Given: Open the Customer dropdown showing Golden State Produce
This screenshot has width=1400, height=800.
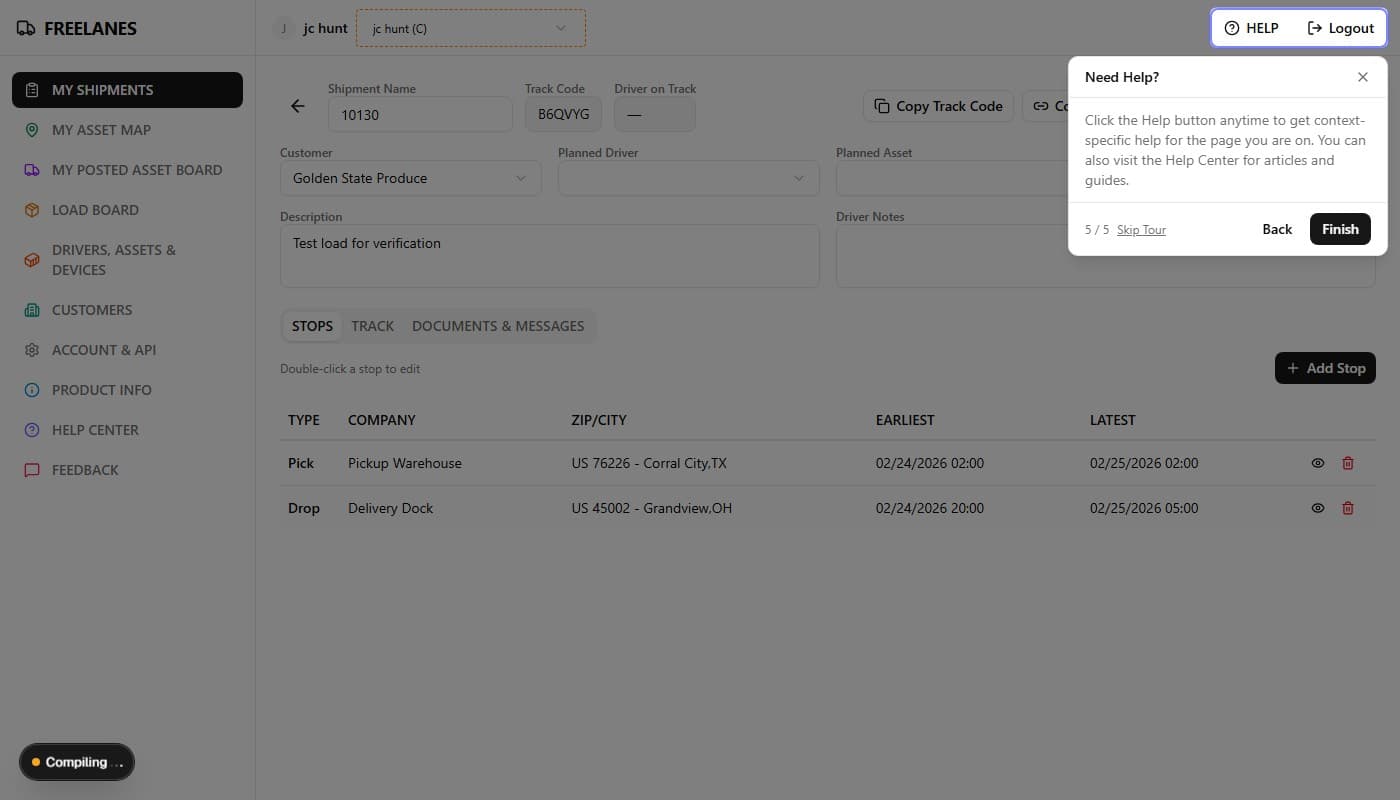Looking at the screenshot, I should click(411, 178).
